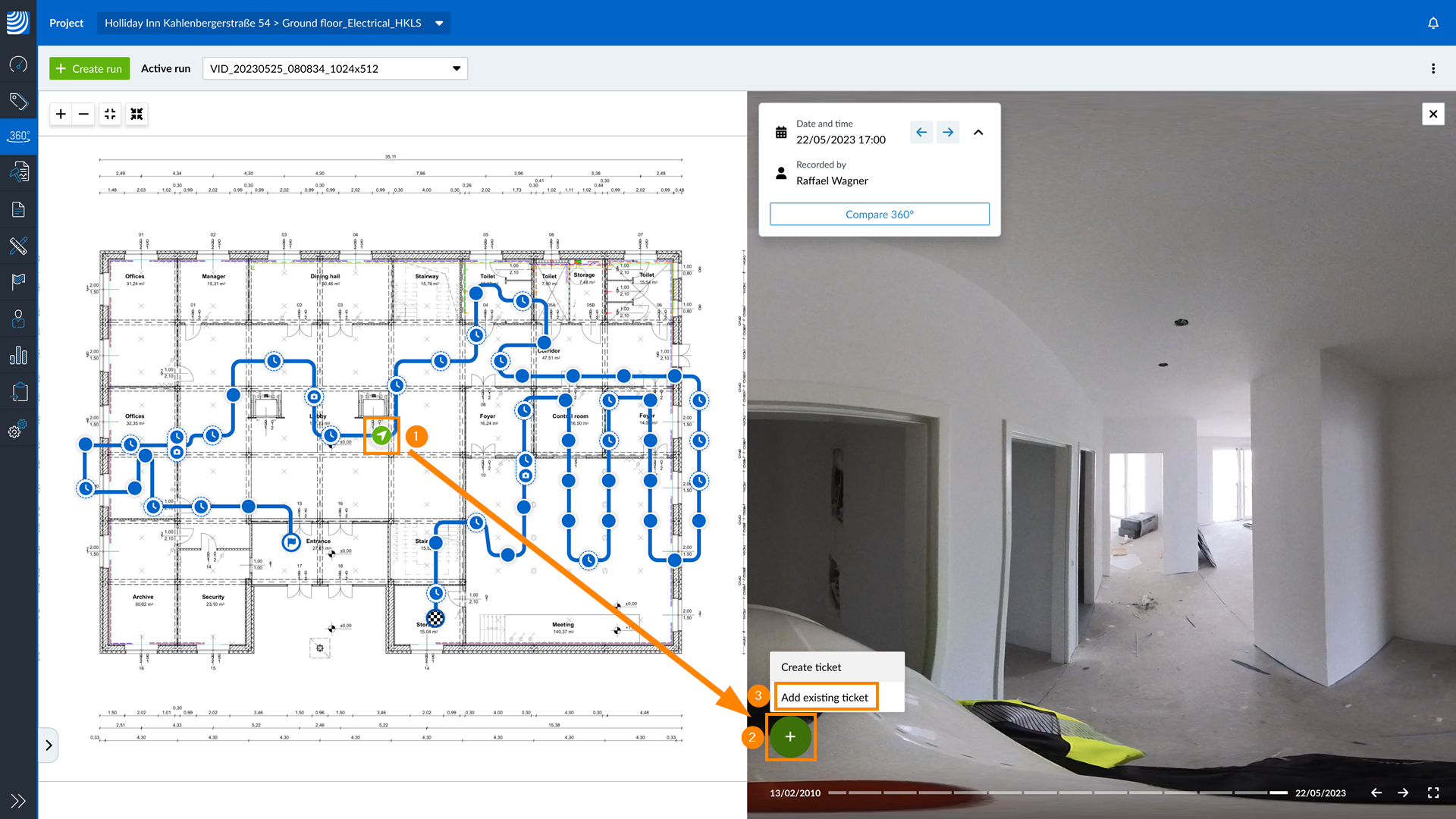Select Add existing ticket option
The width and height of the screenshot is (1456, 819).
click(x=824, y=697)
